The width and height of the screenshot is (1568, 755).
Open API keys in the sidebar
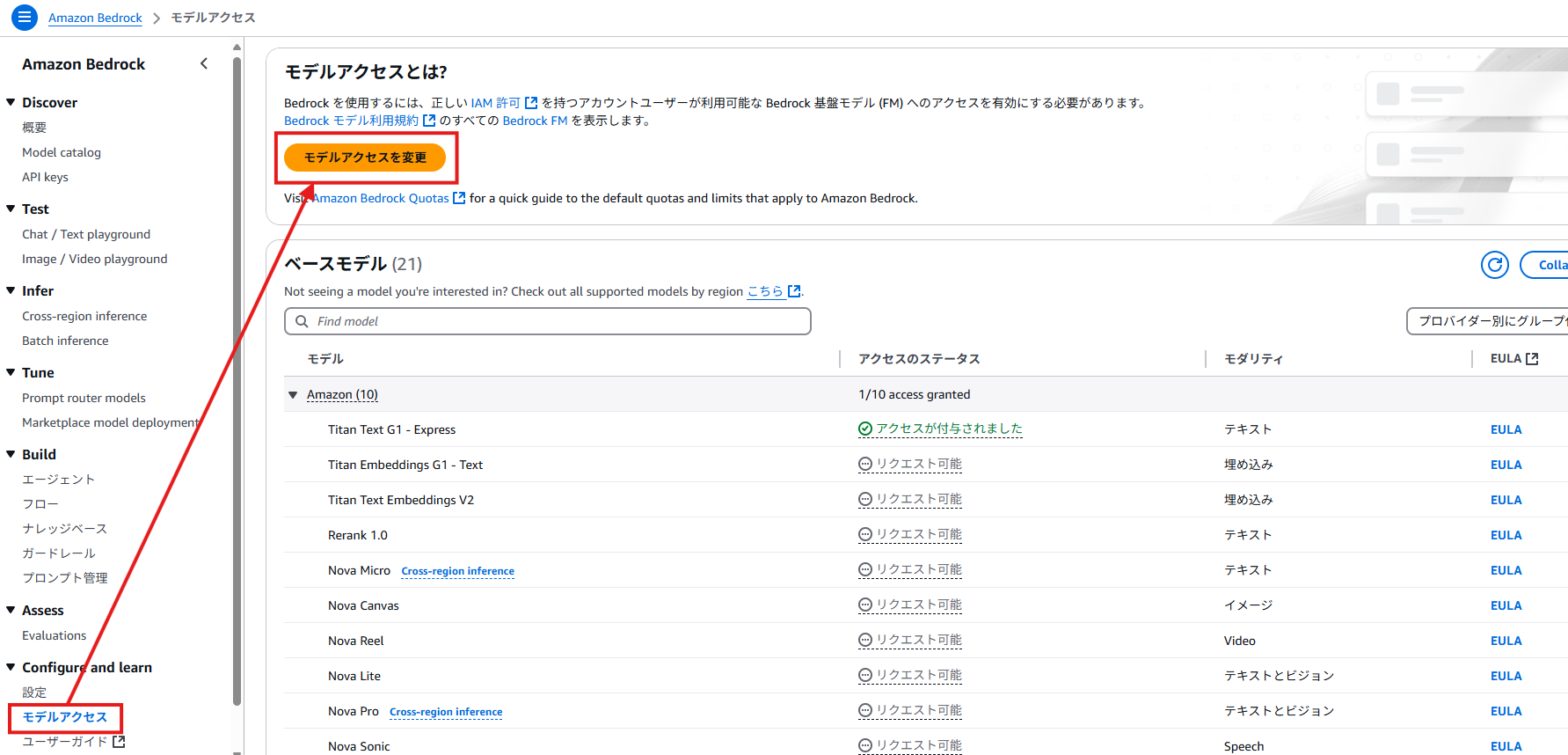(45, 177)
